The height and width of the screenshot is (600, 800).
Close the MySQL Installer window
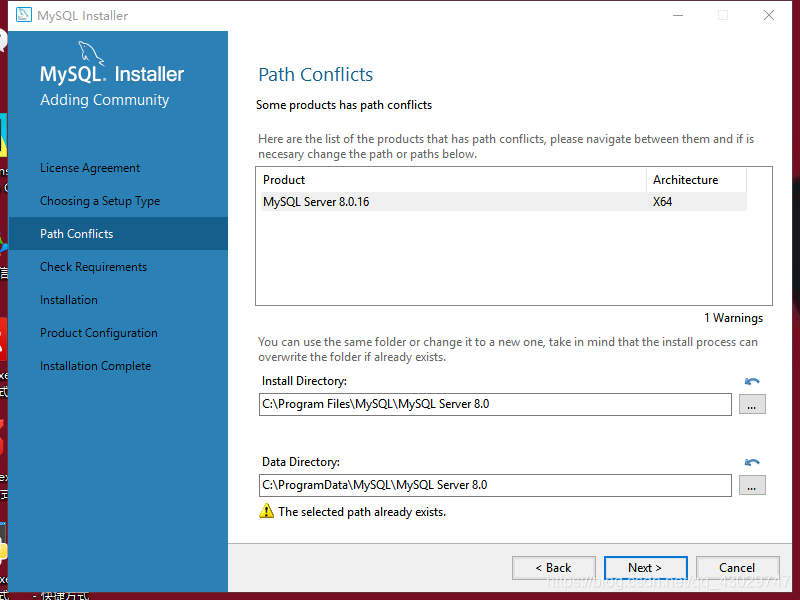769,15
